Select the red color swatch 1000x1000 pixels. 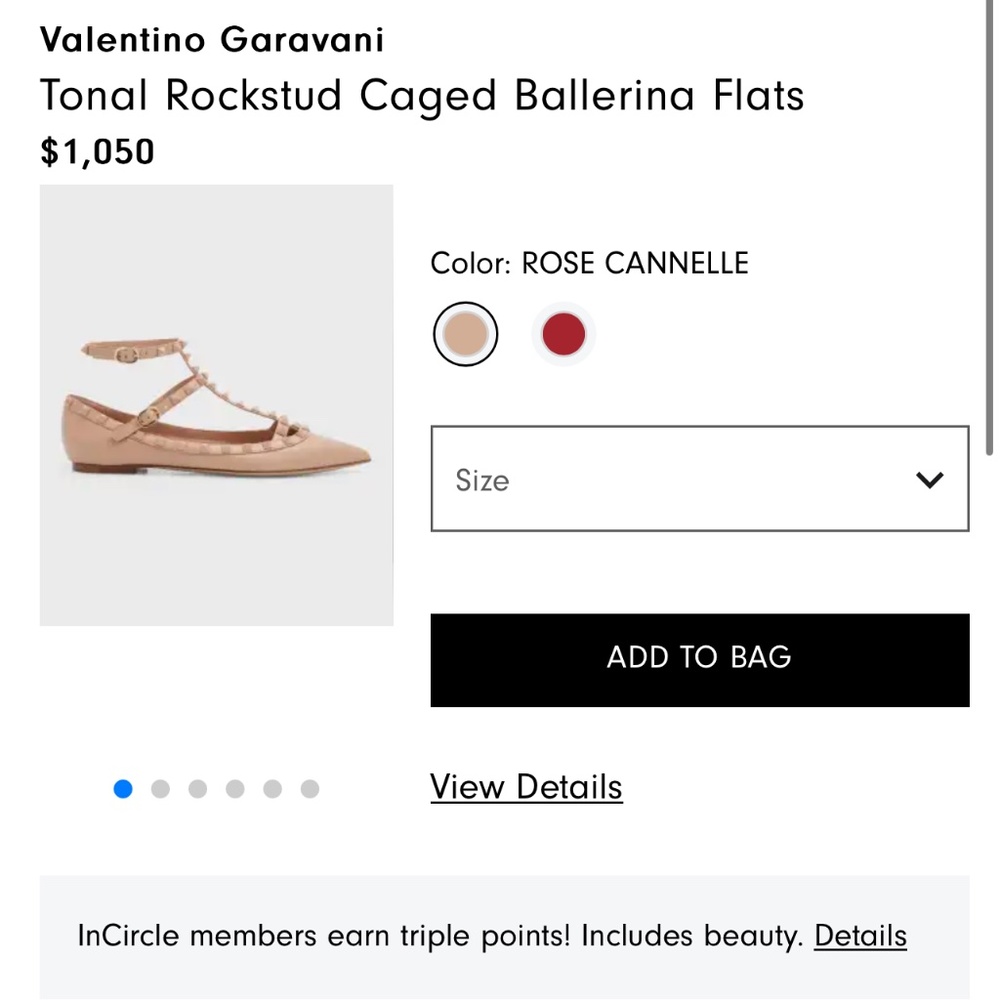pyautogui.click(x=563, y=333)
